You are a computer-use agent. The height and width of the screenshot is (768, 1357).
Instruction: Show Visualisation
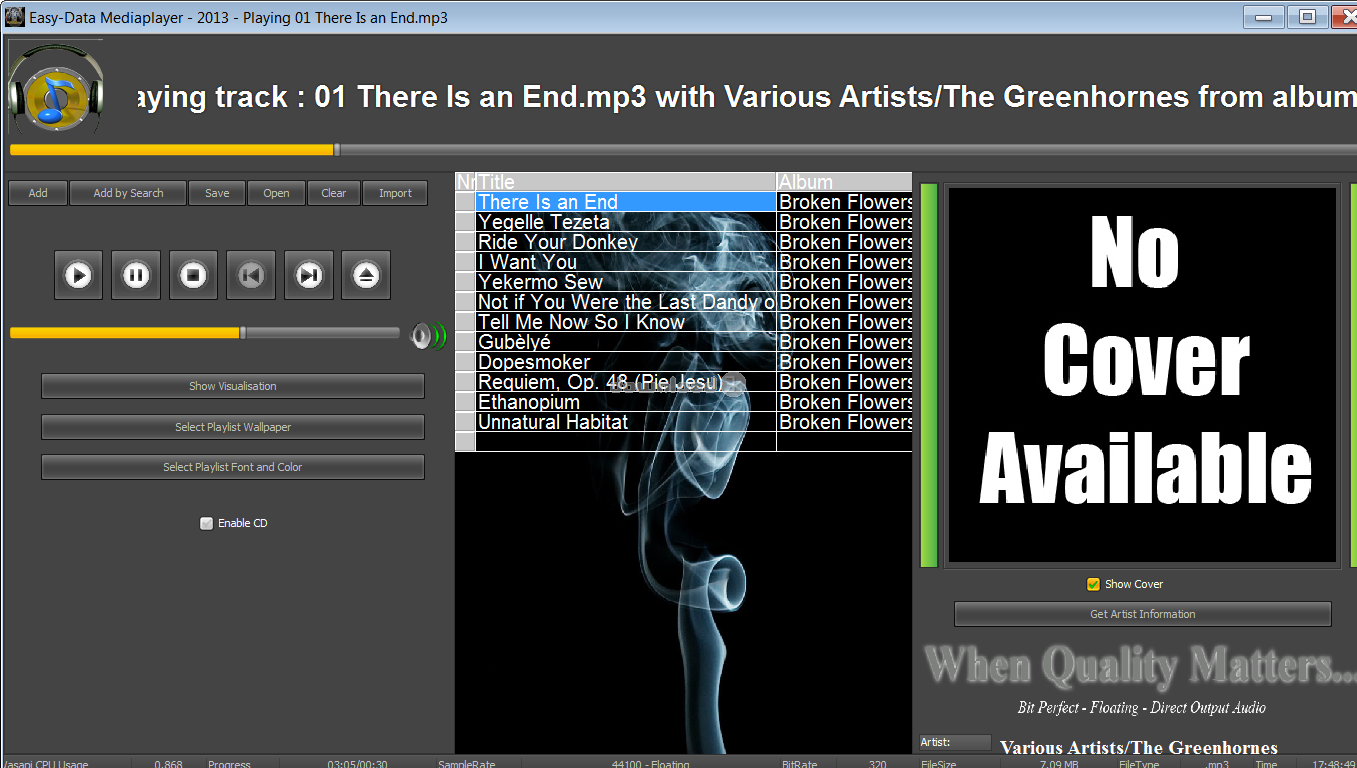(233, 386)
